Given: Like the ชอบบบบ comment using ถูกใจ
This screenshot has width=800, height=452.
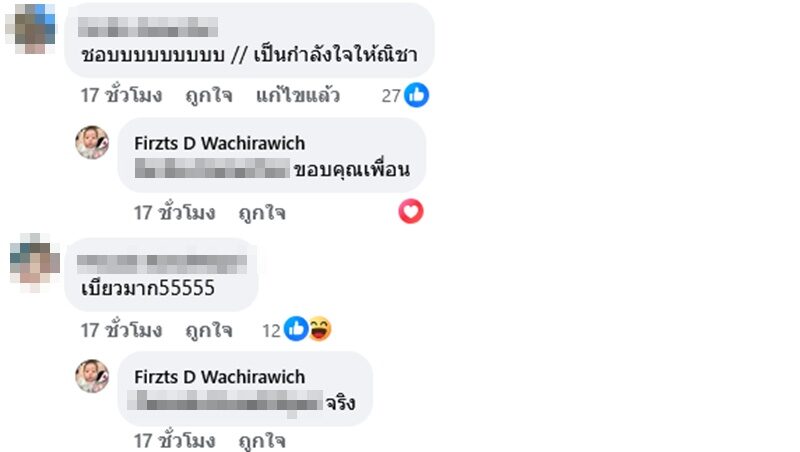Looking at the screenshot, I should (x=209, y=95).
